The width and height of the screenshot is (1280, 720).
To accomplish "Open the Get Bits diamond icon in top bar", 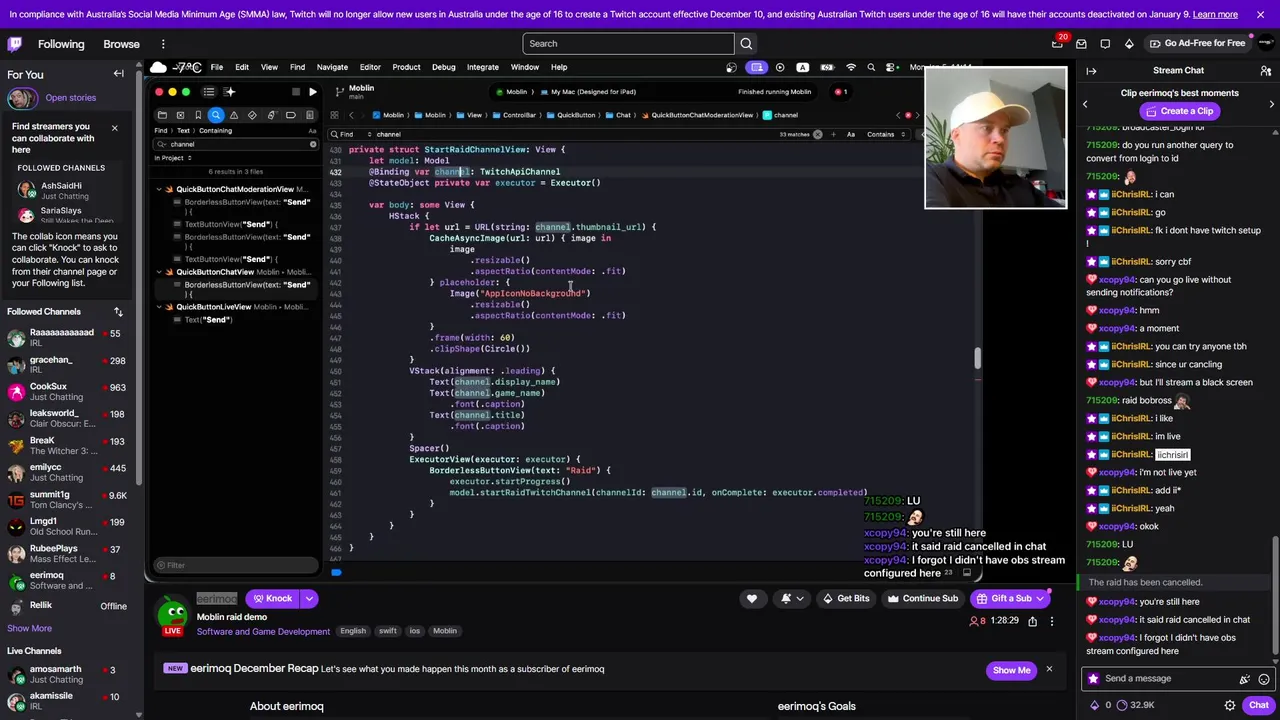I will point(1129,44).
